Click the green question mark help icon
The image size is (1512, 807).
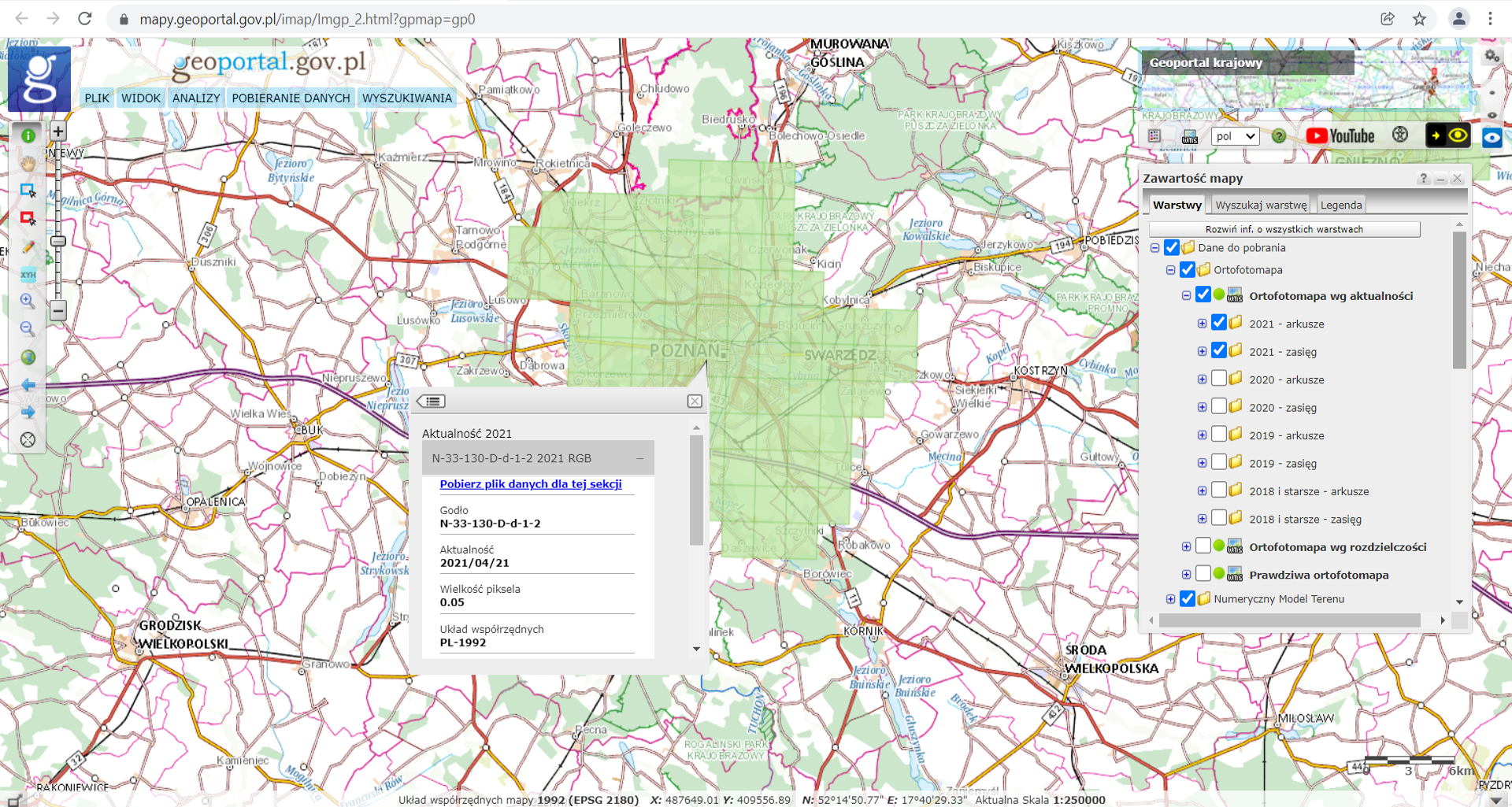point(1279,136)
